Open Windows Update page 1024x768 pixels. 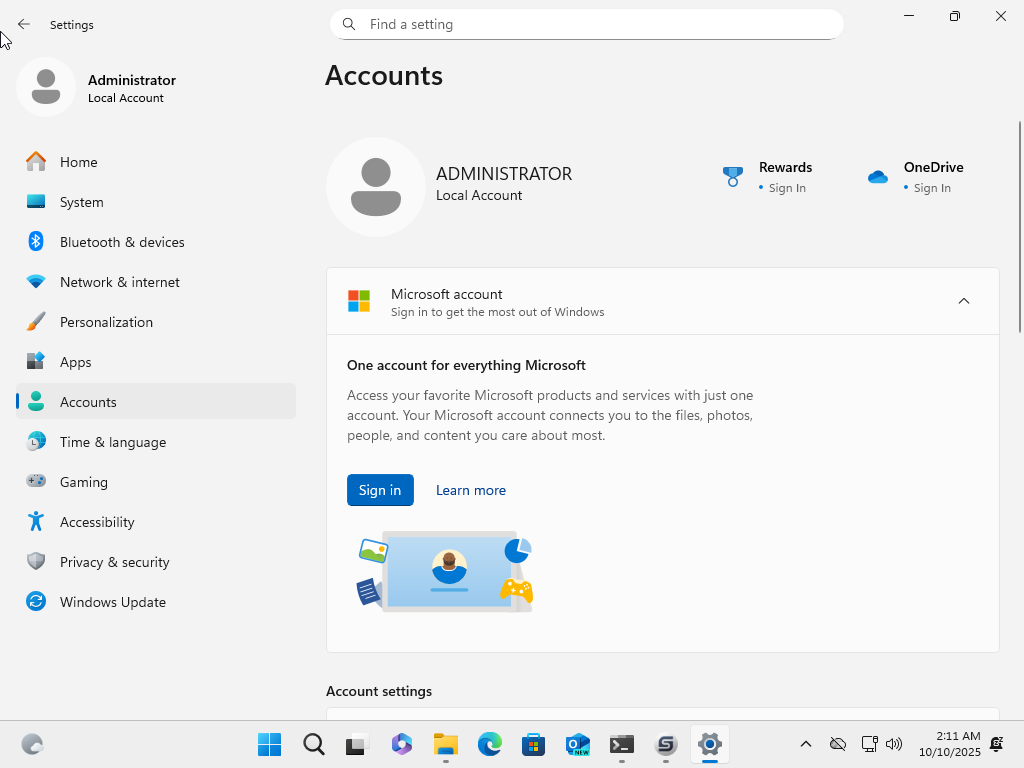[x=112, y=602]
